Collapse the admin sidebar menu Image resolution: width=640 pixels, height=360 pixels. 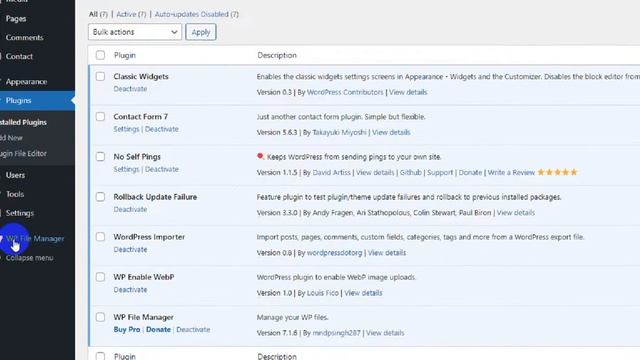(29, 258)
